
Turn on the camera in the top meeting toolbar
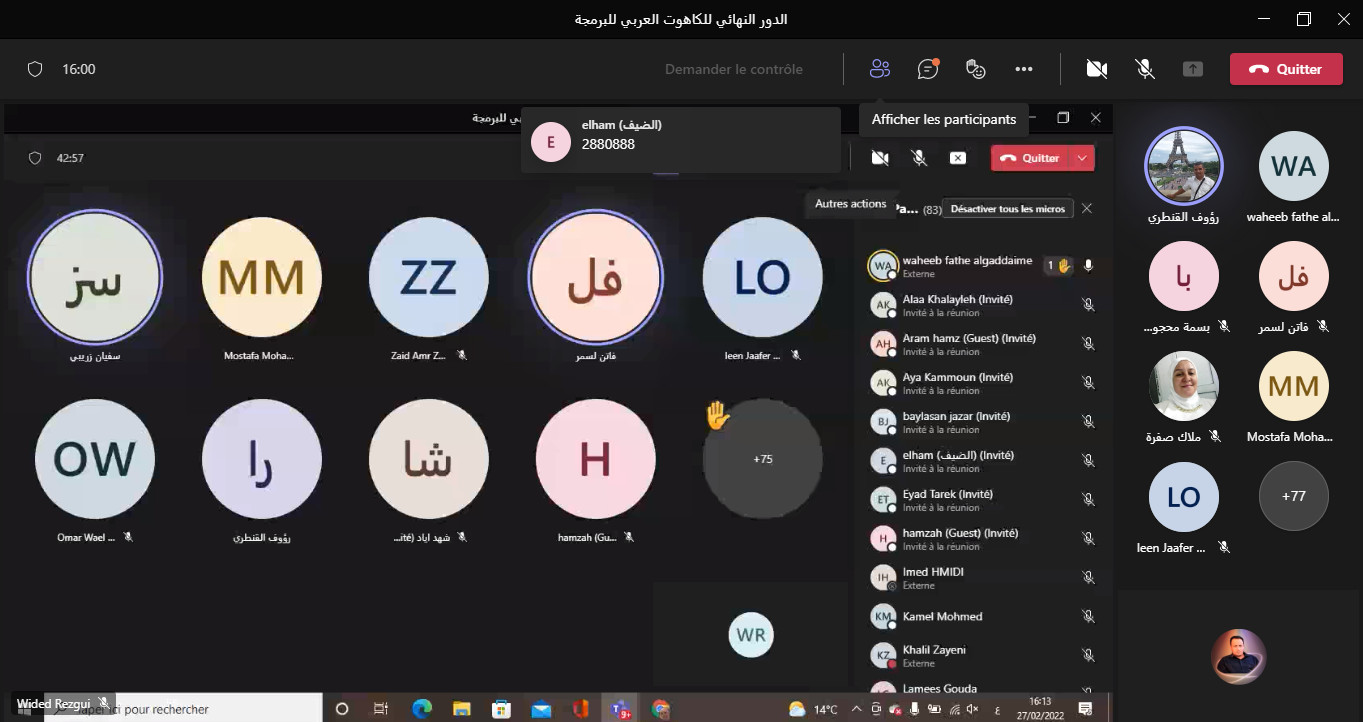click(1097, 69)
